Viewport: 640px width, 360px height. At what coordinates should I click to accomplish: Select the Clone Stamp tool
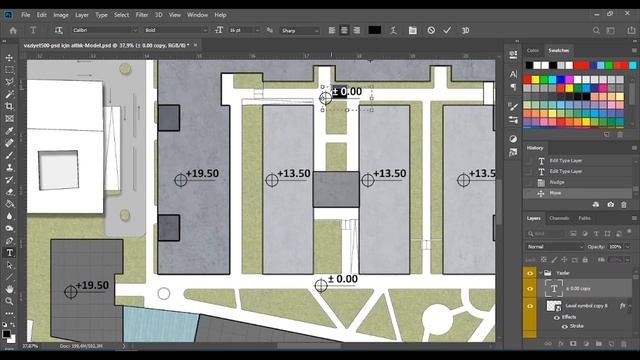tap(9, 167)
